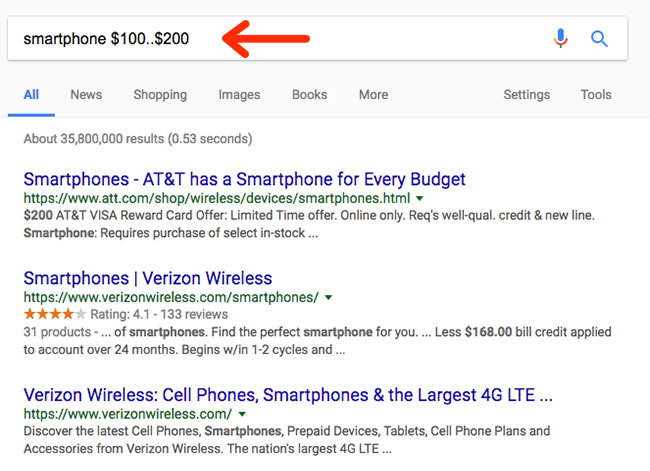Image resolution: width=650 pixels, height=471 pixels.
Task: Select the All results tab
Action: pos(32,95)
